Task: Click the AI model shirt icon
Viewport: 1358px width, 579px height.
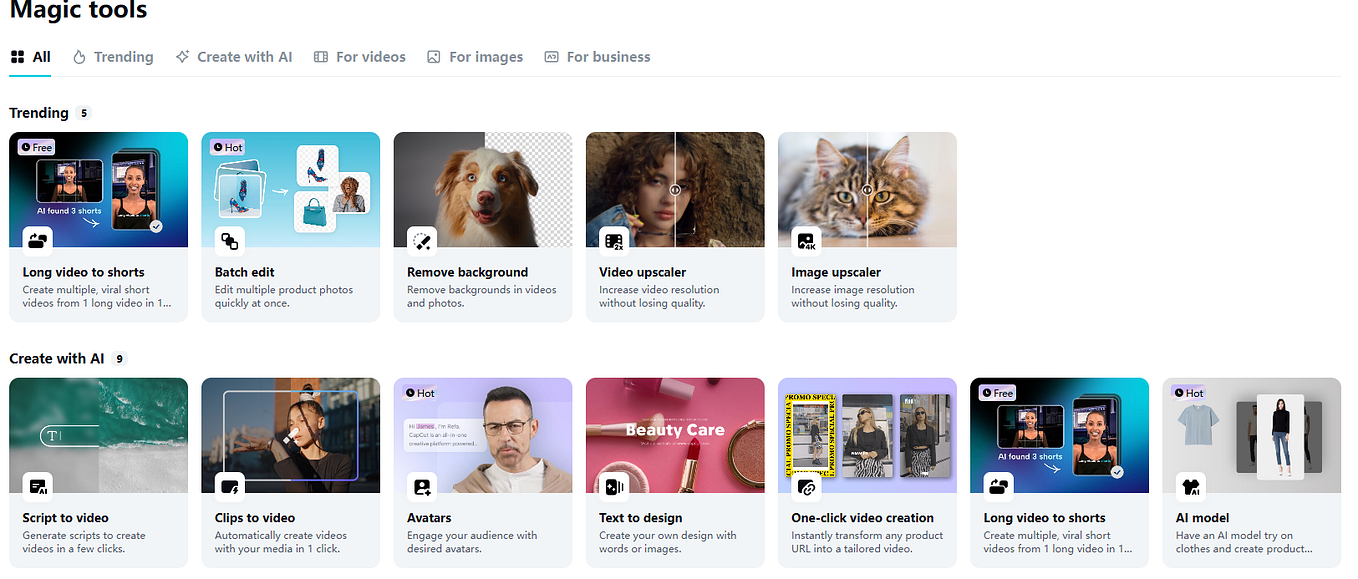Action: pos(1190,486)
